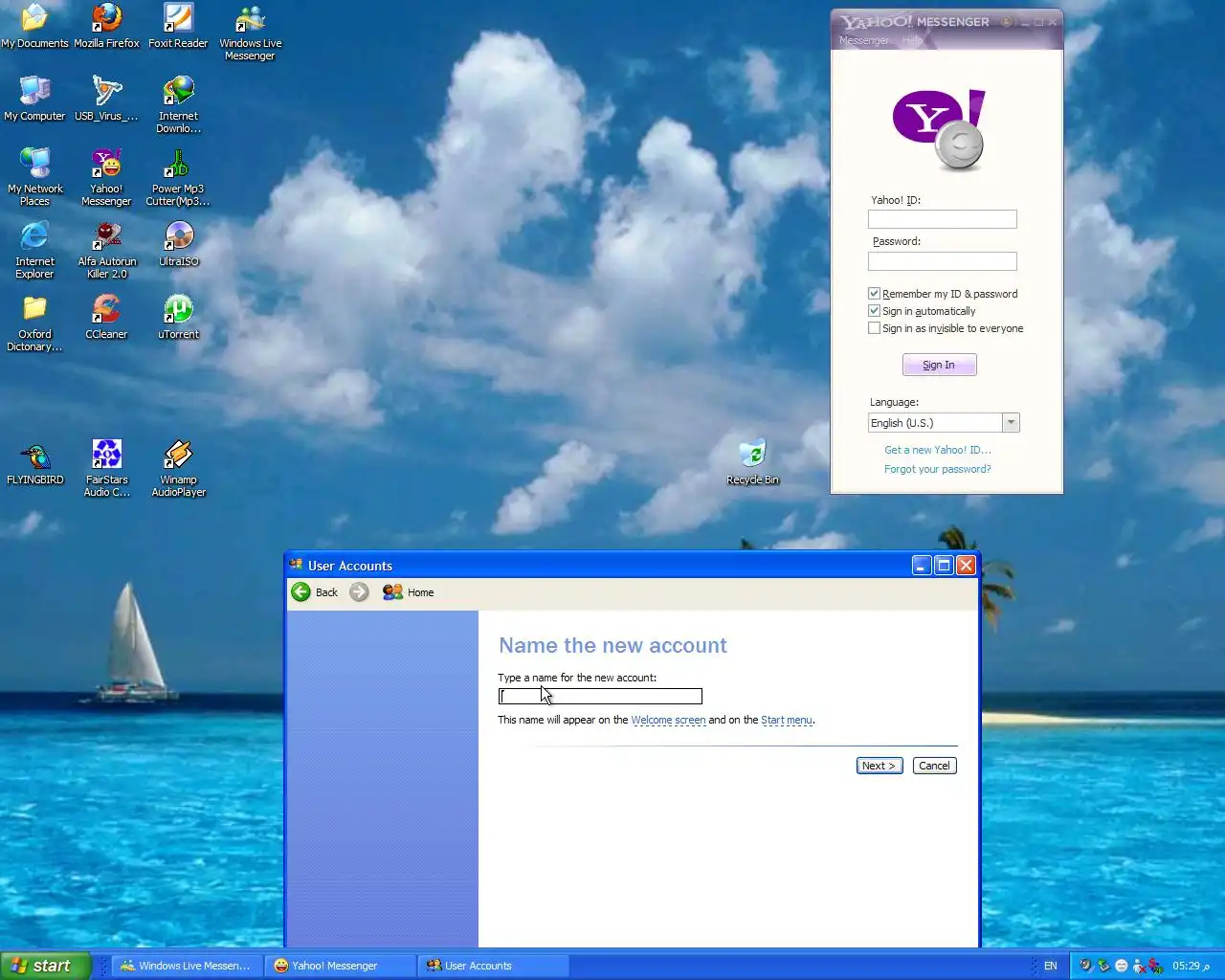The height and width of the screenshot is (980, 1225).
Task: Open the CCleaner desktop shortcut
Action: click(106, 318)
